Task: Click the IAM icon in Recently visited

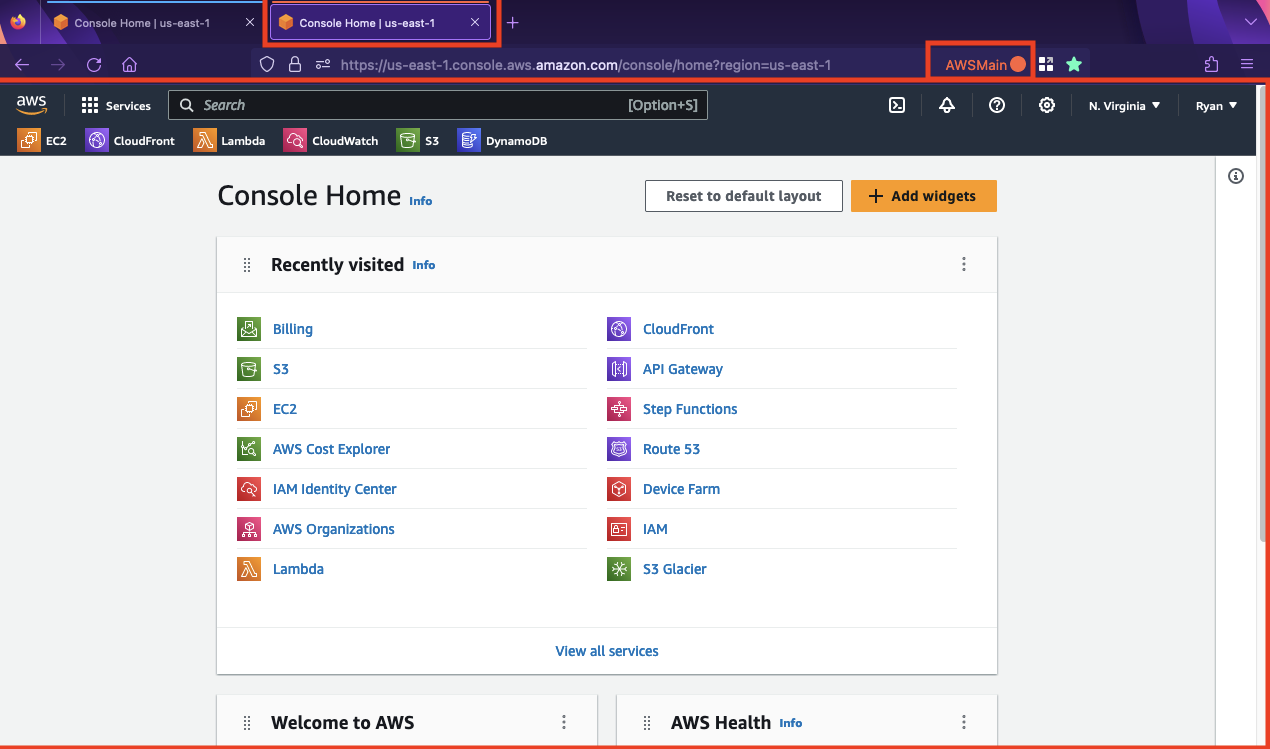Action: [619, 529]
